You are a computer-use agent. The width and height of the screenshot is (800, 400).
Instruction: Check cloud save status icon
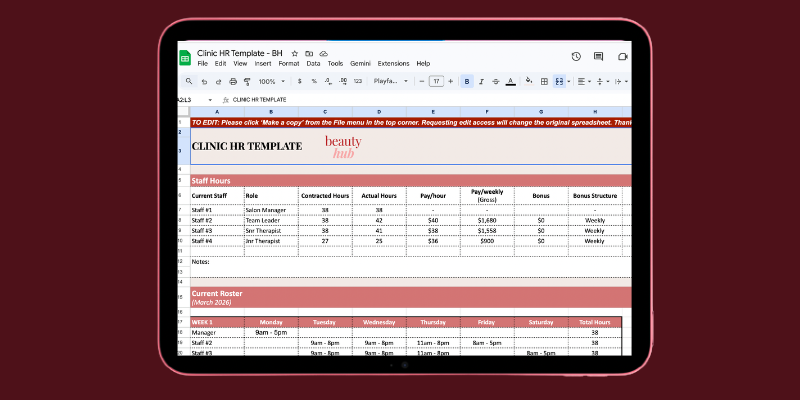point(323,54)
